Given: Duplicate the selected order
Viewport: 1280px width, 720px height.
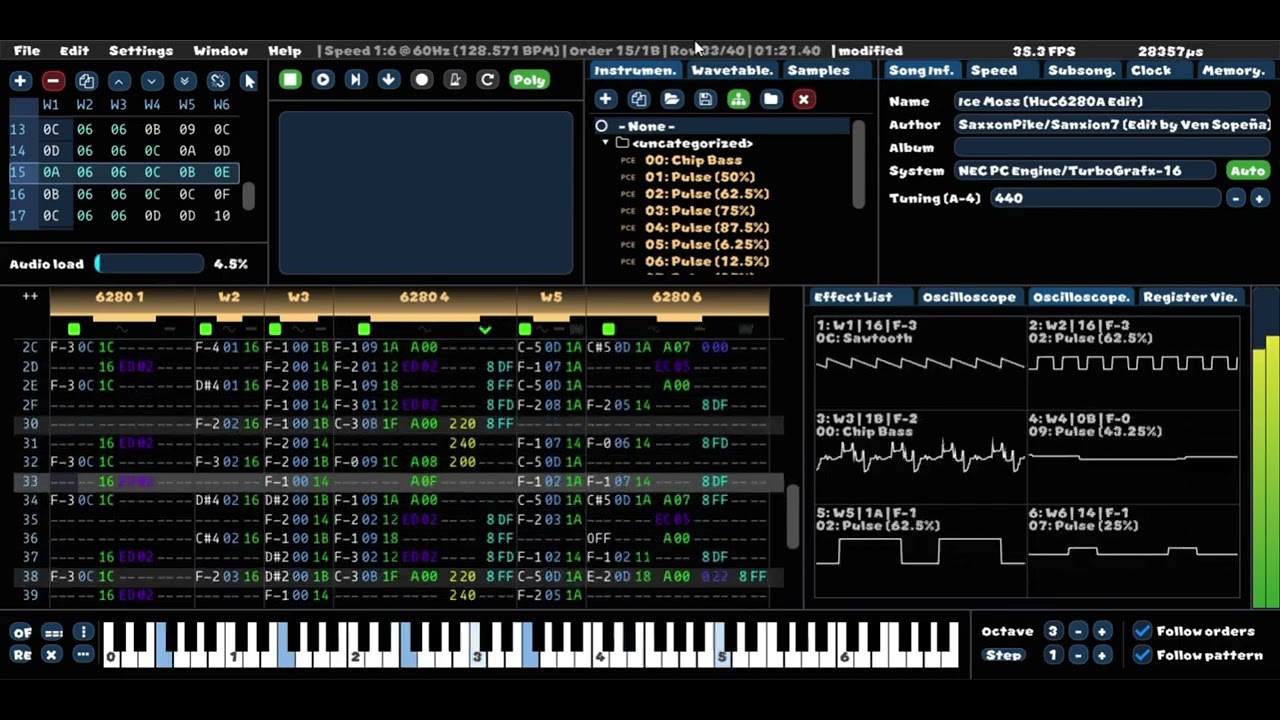Looking at the screenshot, I should click(x=86, y=81).
